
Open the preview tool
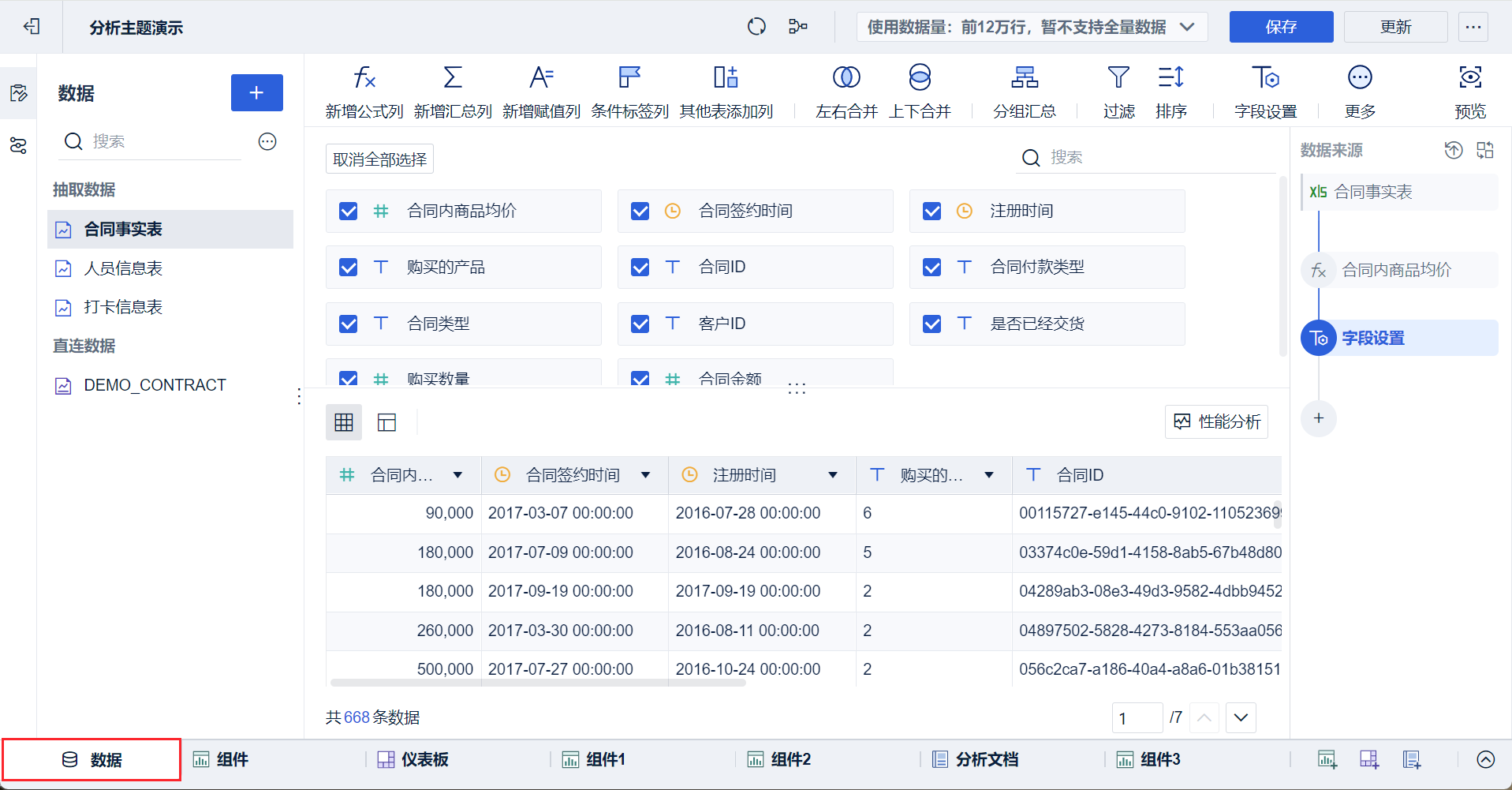point(1470,92)
